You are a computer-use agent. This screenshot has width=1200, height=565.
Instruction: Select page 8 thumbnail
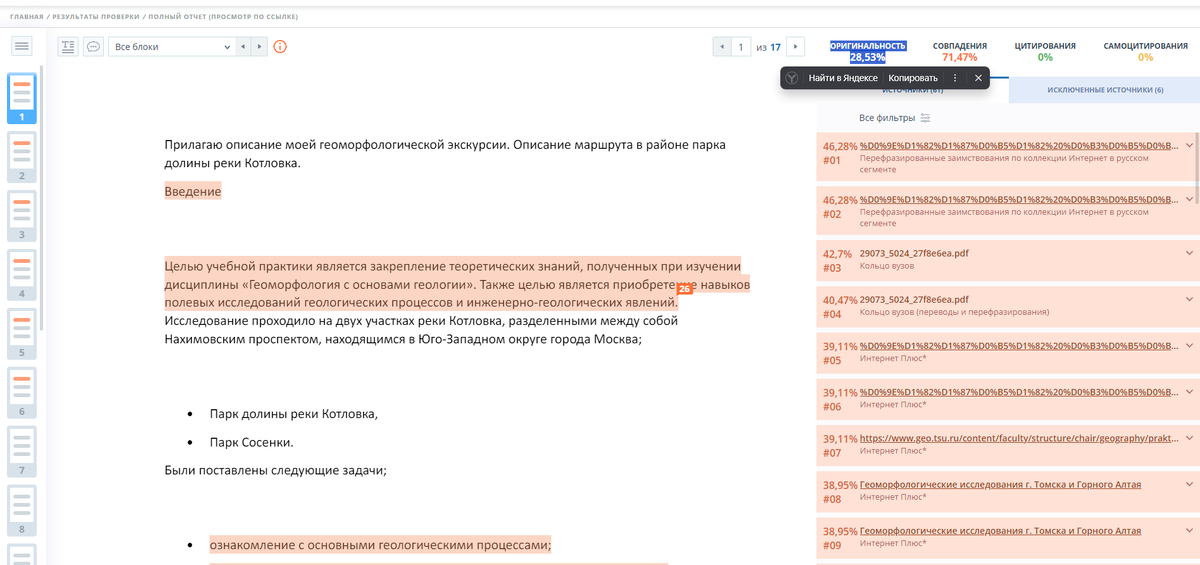pos(22,510)
